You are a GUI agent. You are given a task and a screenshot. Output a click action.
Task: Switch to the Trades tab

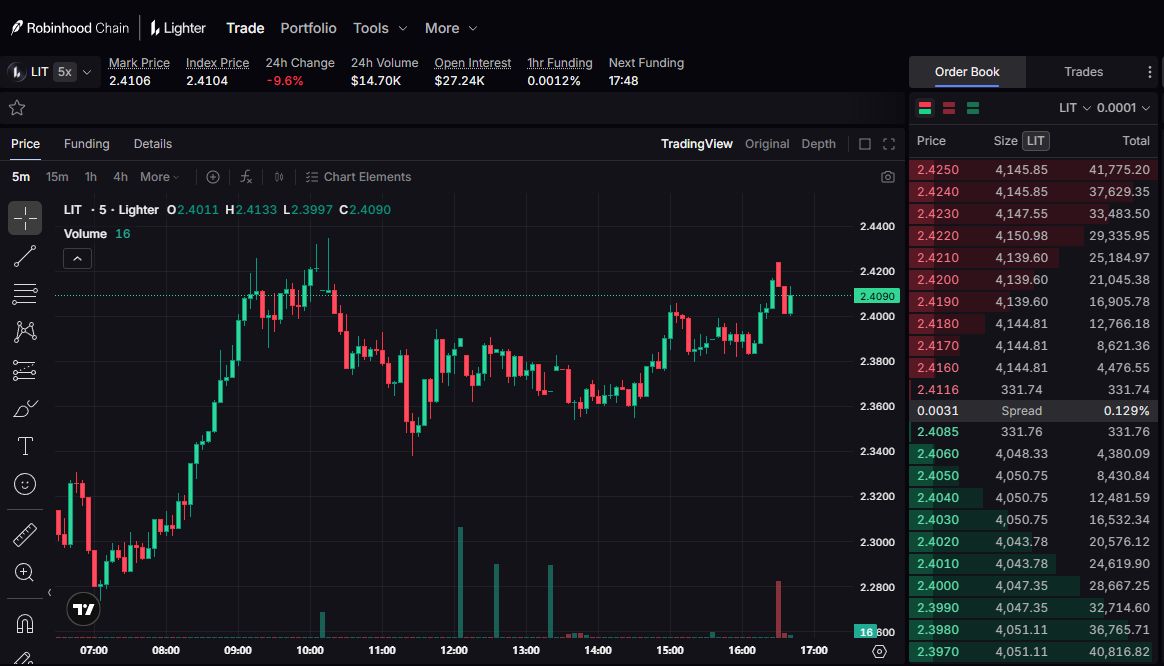click(1083, 72)
